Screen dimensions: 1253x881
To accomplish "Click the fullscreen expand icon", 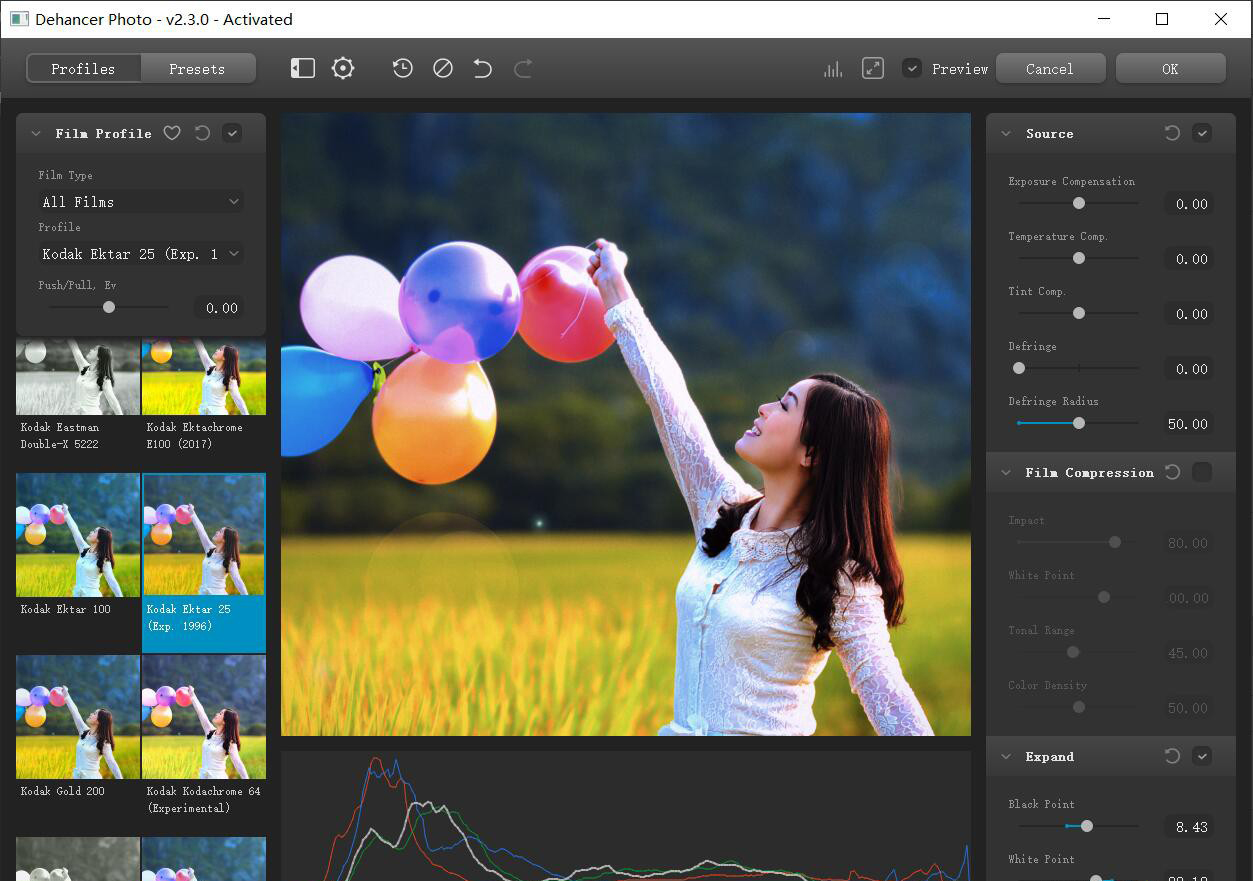I will pos(872,68).
